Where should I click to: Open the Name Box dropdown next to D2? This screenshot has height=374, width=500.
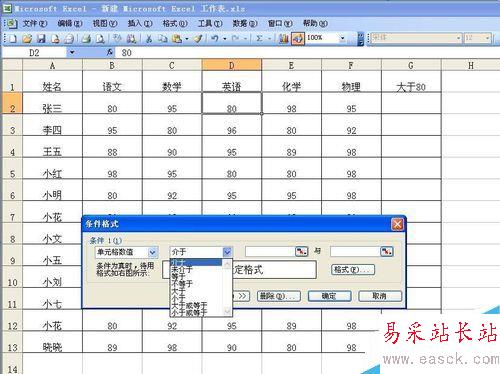[72, 52]
